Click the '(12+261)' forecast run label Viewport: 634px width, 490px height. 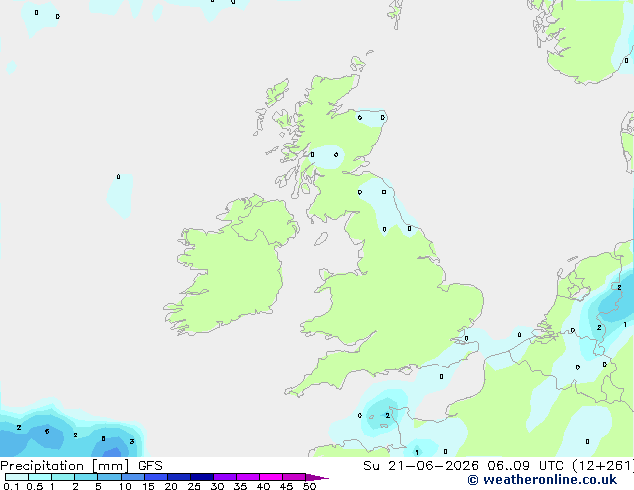tap(603, 466)
